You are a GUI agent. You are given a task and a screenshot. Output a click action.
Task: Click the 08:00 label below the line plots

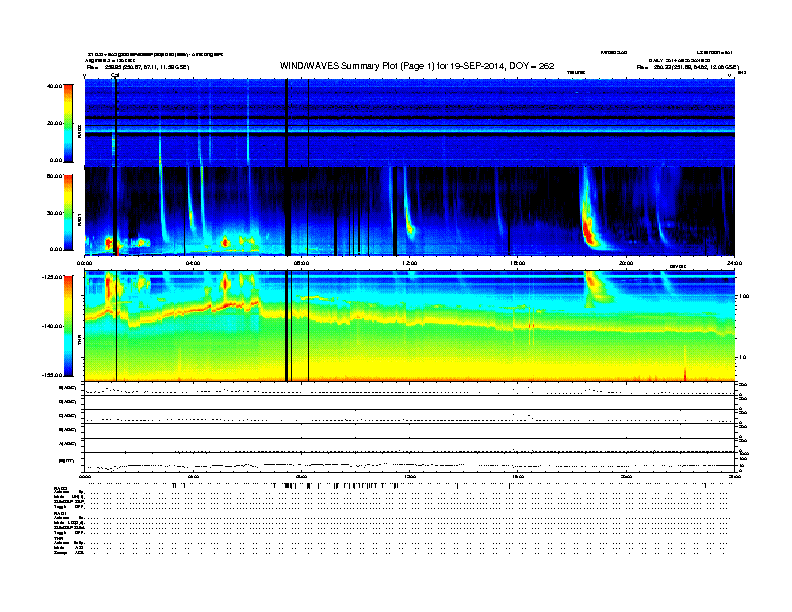(x=301, y=476)
